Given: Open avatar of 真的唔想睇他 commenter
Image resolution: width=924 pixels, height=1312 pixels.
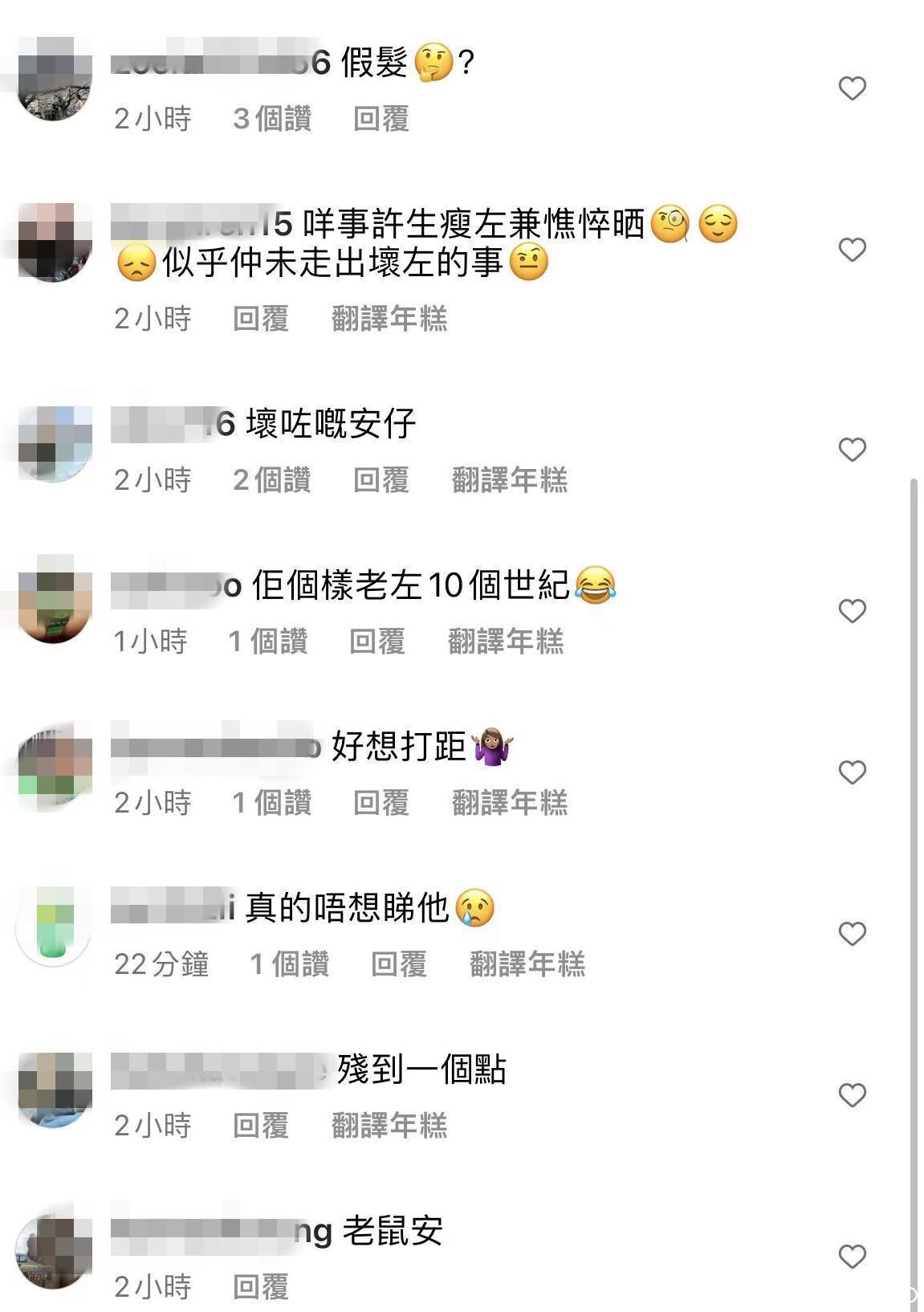Looking at the screenshot, I should (54, 927).
